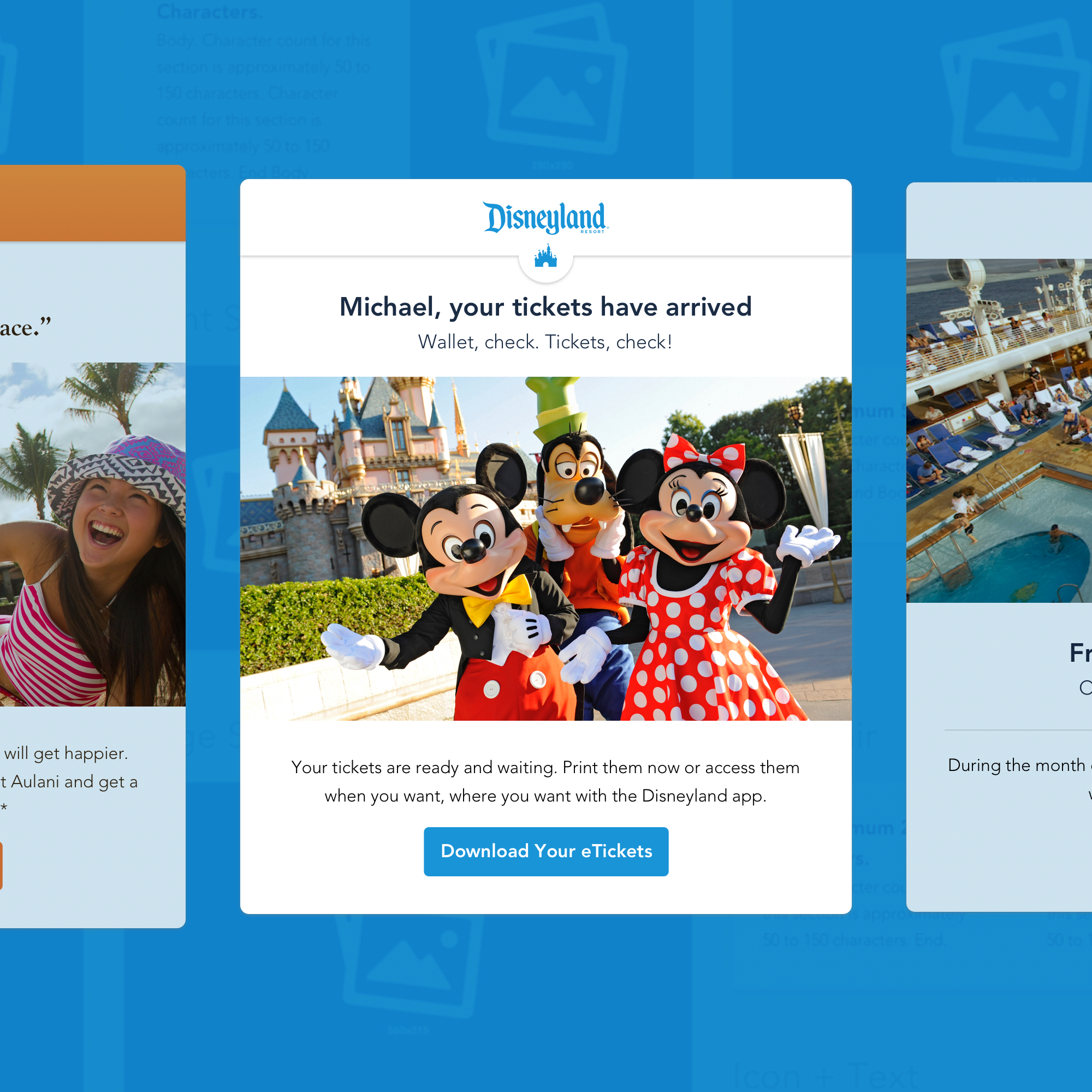
Task: Select the subheading 'Wallet, check. Tickets, check!'
Action: [x=545, y=342]
